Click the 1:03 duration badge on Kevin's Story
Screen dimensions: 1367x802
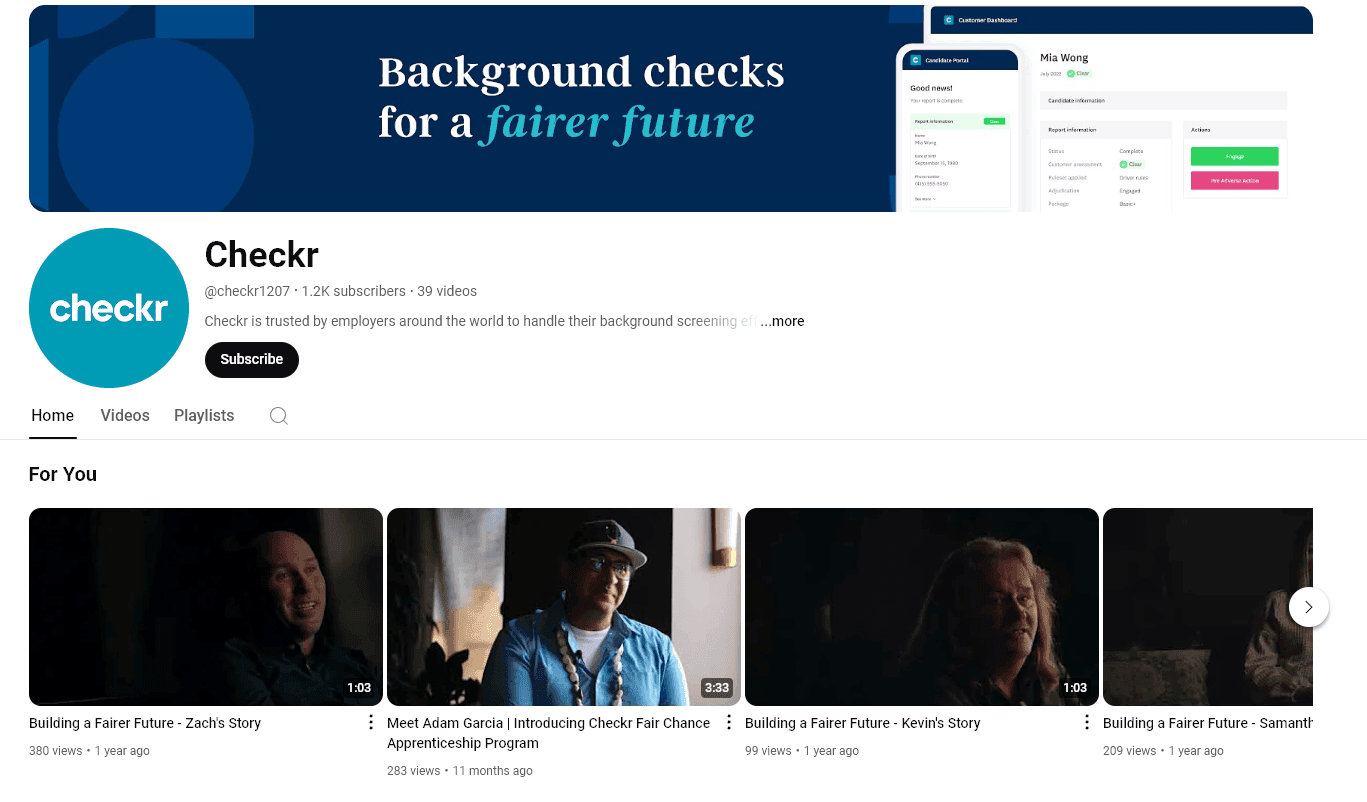tap(1075, 688)
